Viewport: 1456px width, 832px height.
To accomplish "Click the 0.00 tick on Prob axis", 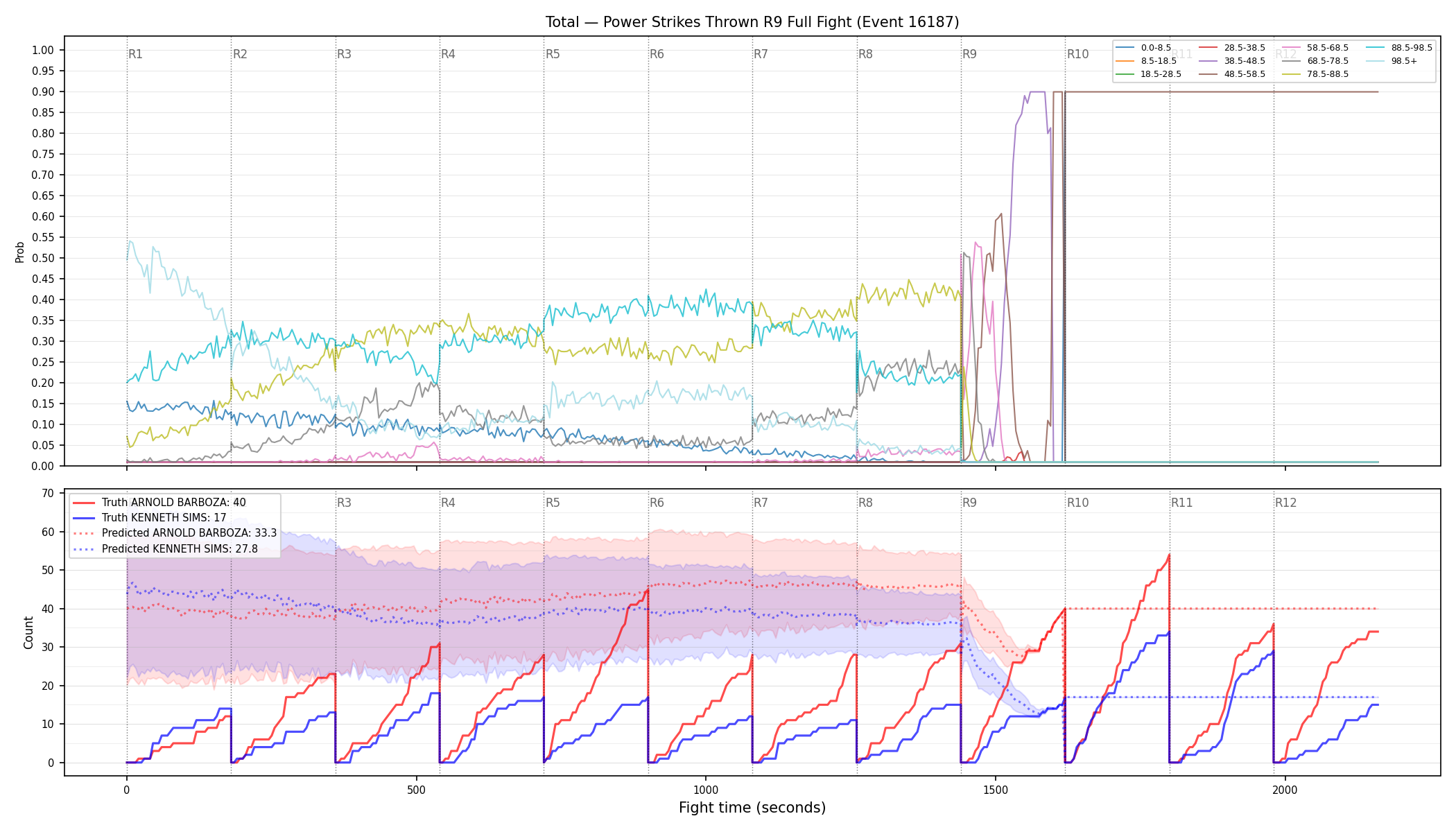I will (43, 466).
